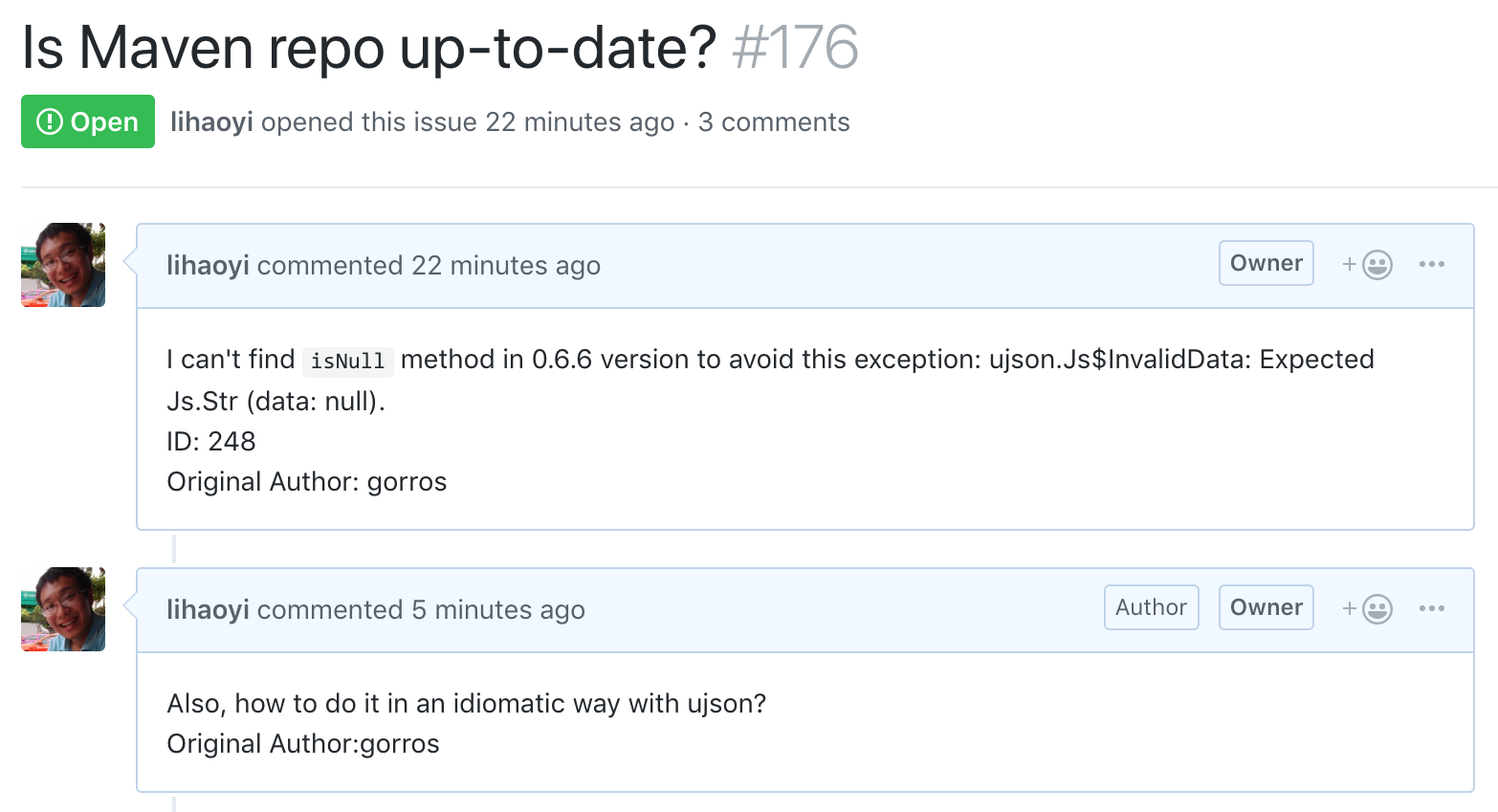This screenshot has height=812, width=1498.
Task: Click the green Open status badge
Action: click(87, 121)
